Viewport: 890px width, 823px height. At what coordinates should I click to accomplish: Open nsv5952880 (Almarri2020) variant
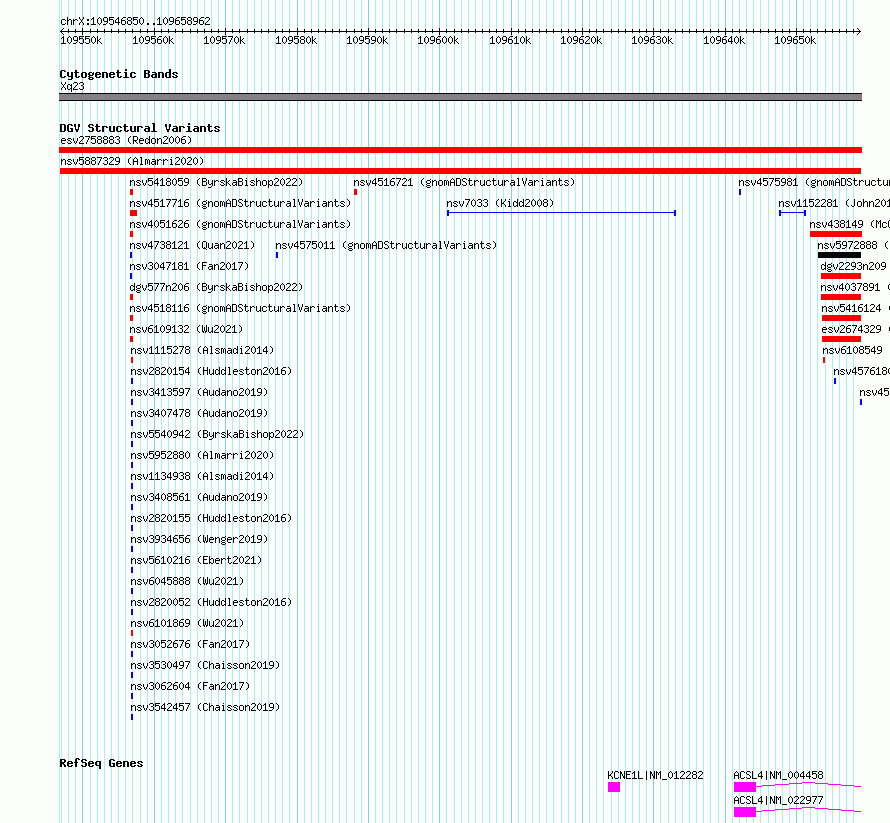(x=202, y=455)
